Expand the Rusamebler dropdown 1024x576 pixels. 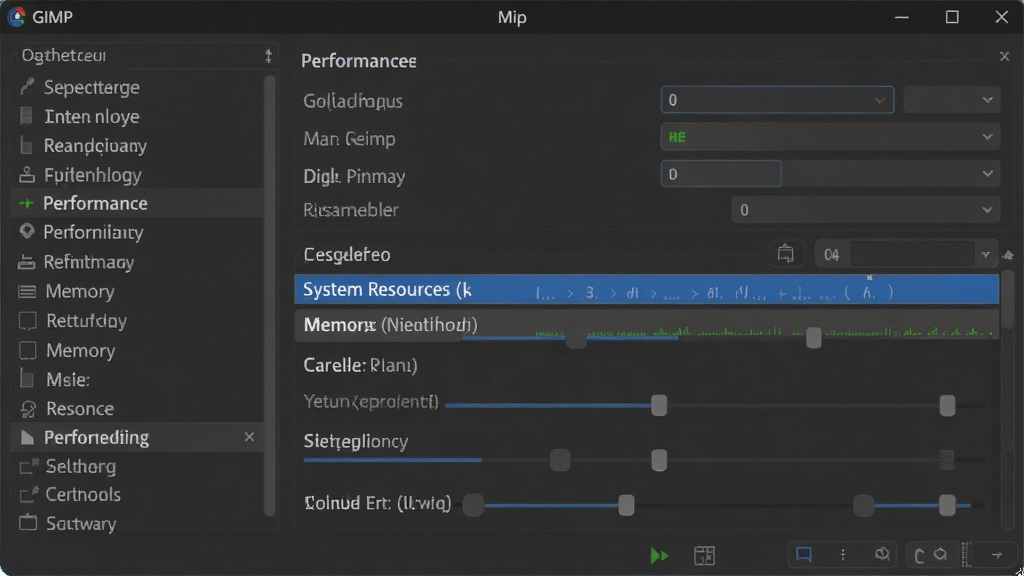(865, 210)
